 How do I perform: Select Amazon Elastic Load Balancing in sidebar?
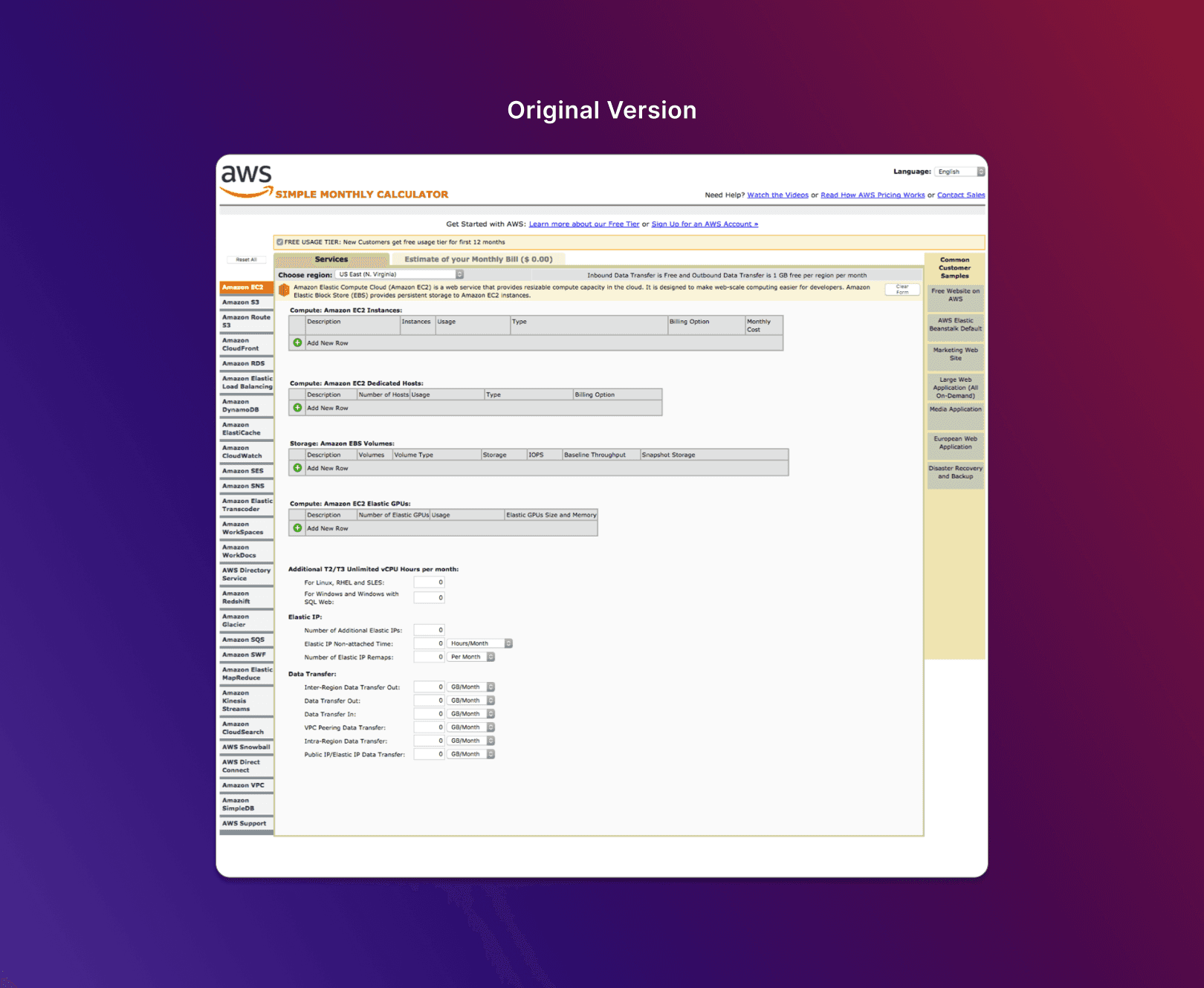click(247, 383)
